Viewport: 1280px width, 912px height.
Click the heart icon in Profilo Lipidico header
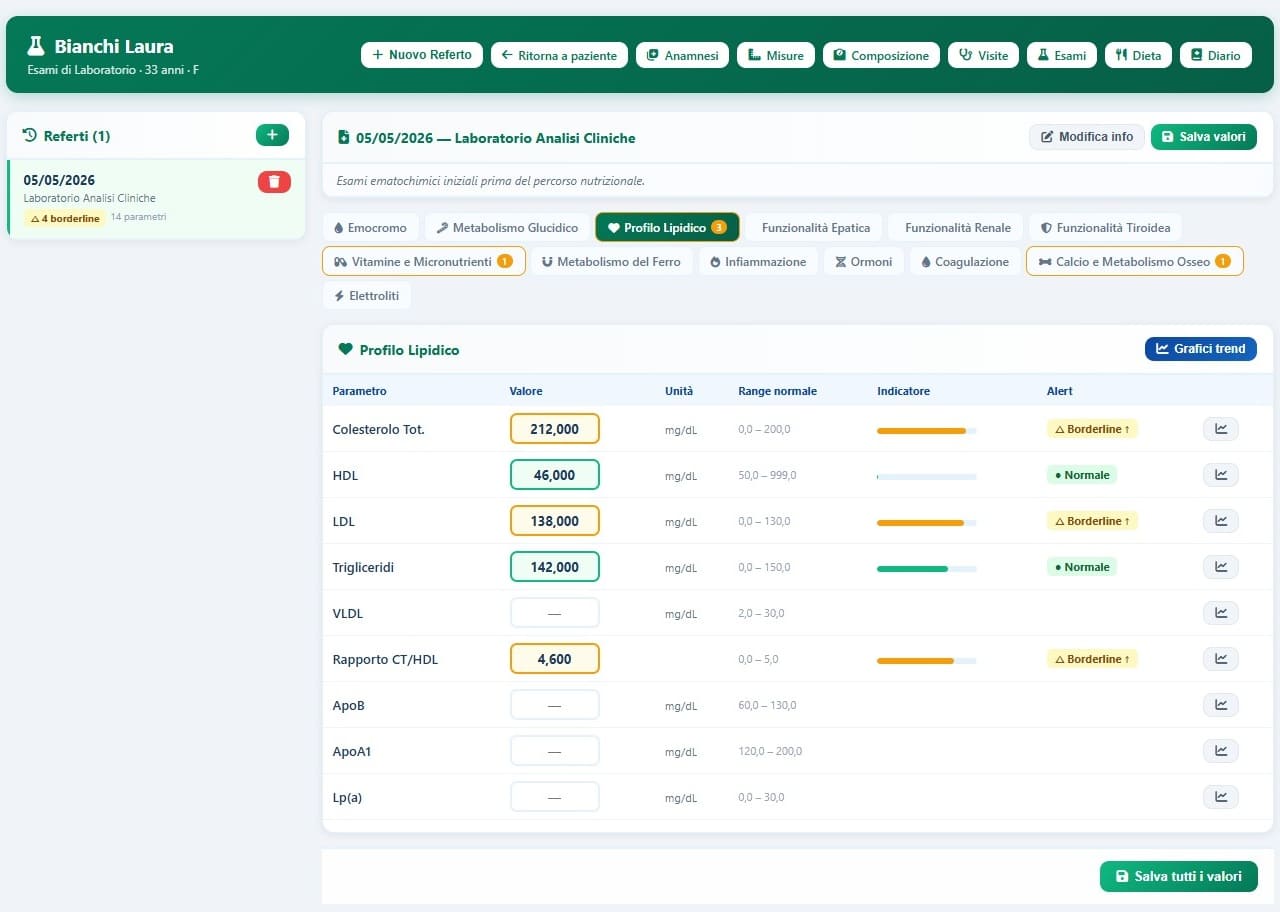pyautogui.click(x=346, y=350)
